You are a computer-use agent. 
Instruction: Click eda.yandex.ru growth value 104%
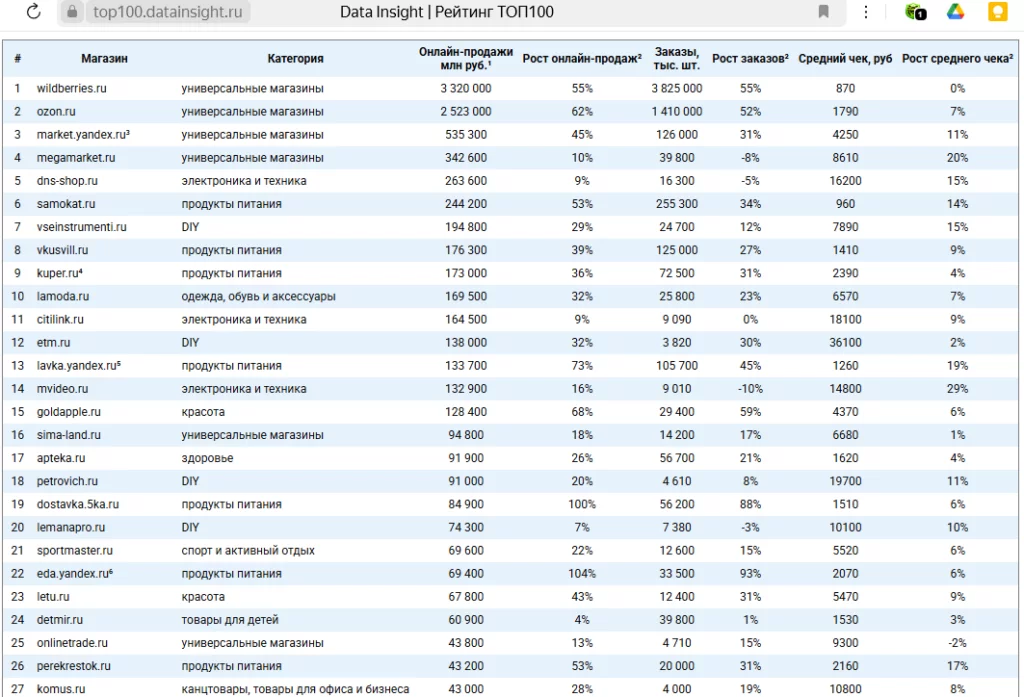tap(582, 574)
